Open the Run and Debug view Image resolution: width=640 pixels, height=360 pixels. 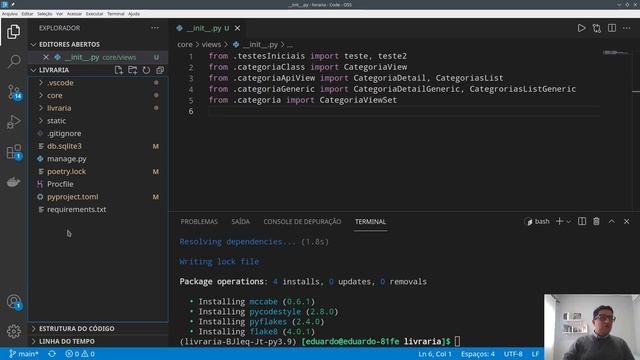point(13,121)
